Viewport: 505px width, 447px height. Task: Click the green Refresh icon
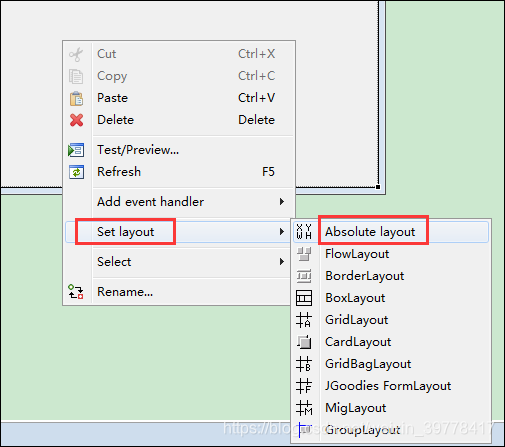click(x=76, y=172)
